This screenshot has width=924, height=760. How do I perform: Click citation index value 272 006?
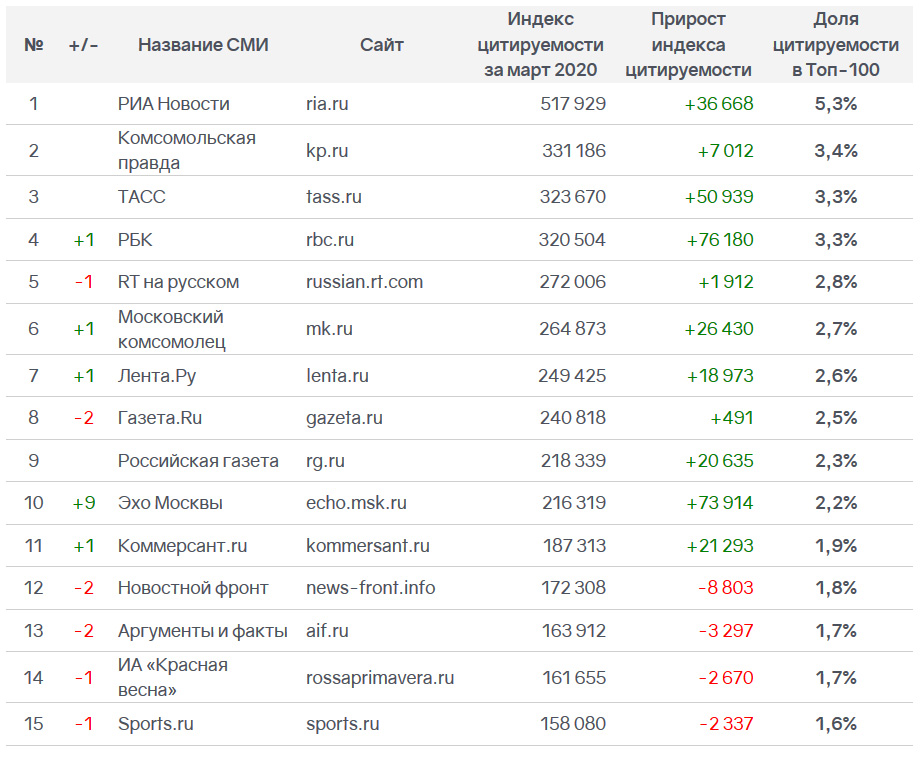573,282
